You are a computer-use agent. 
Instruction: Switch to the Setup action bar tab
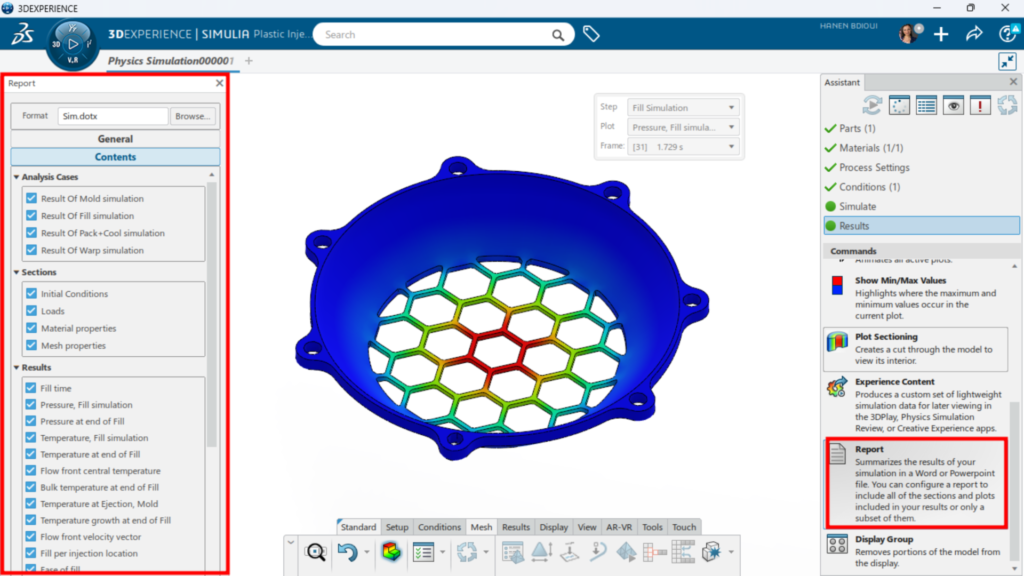point(396,527)
